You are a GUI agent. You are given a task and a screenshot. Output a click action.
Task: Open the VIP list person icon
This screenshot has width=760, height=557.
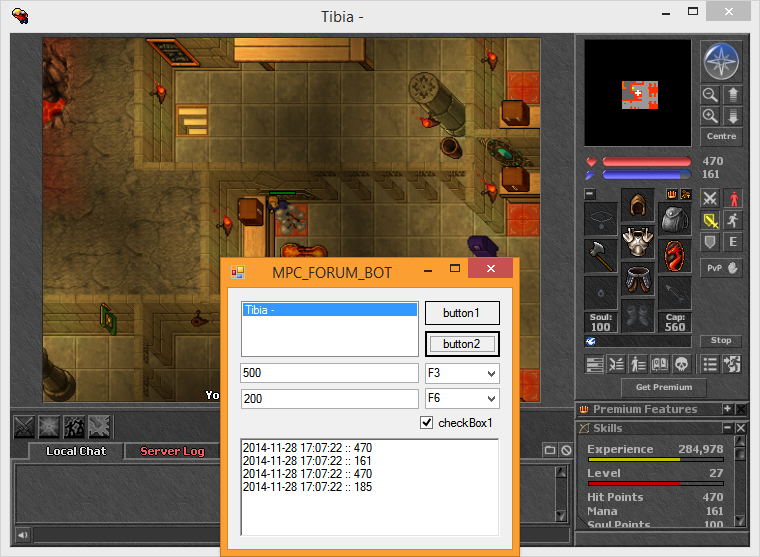coord(638,364)
